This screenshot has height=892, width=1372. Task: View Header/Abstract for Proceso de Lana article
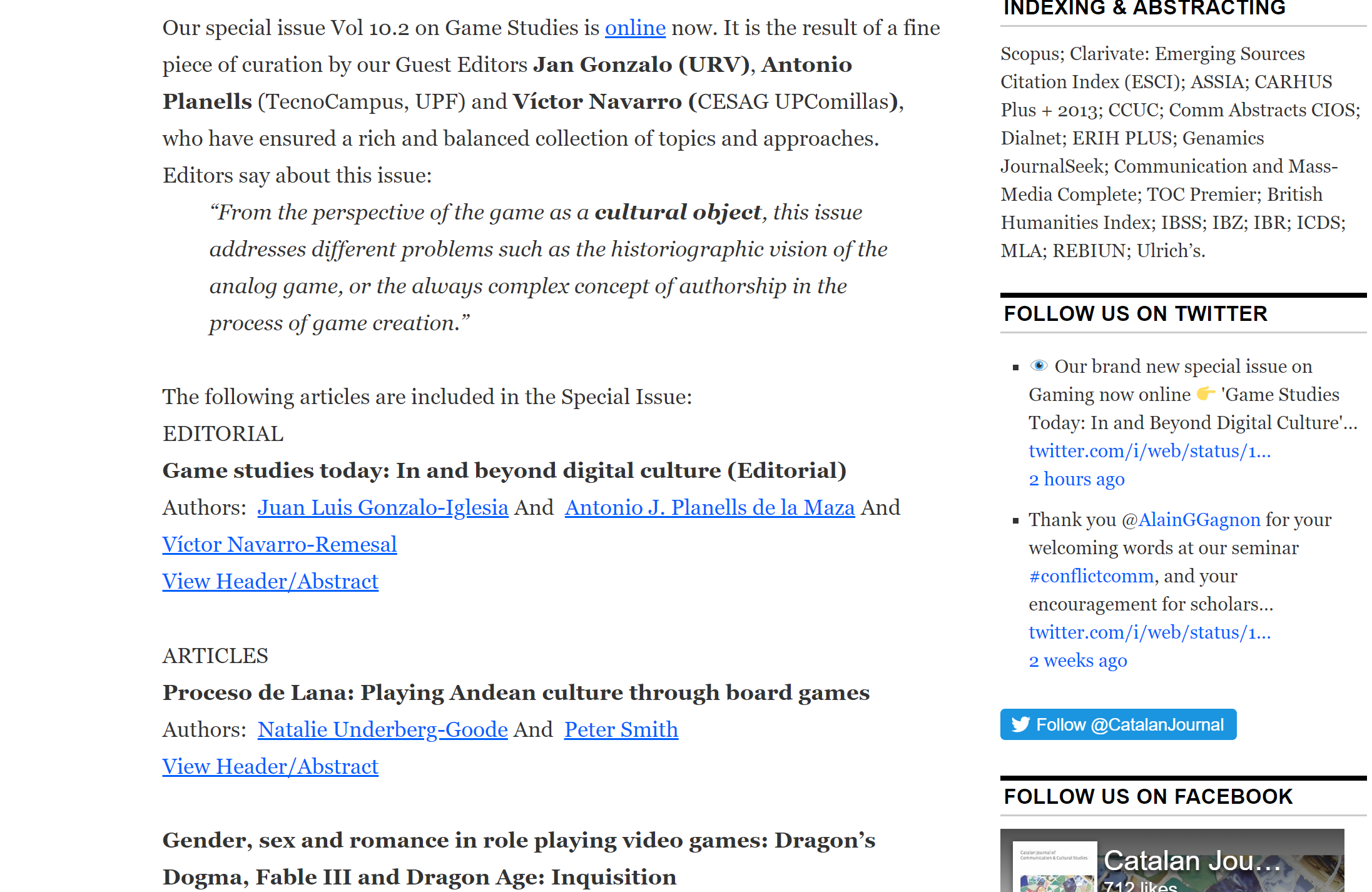click(270, 766)
